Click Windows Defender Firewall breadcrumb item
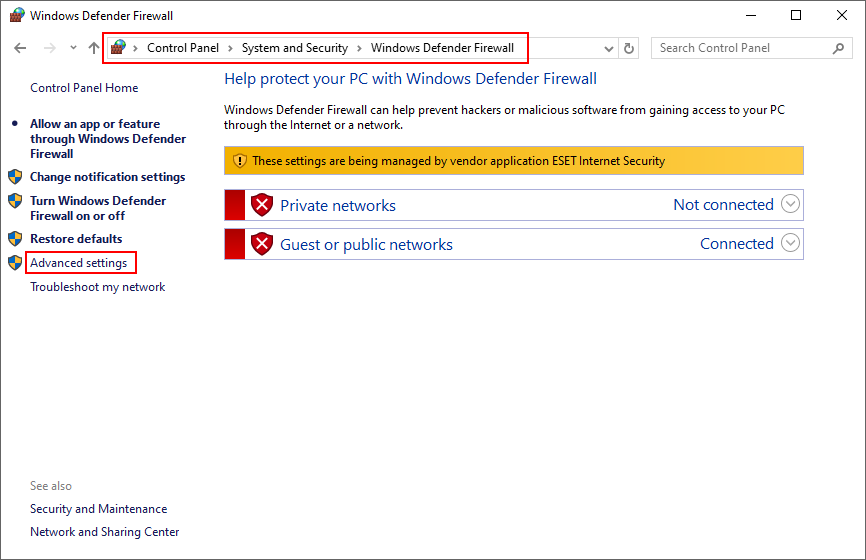Viewport: 866px width, 560px height. [442, 48]
